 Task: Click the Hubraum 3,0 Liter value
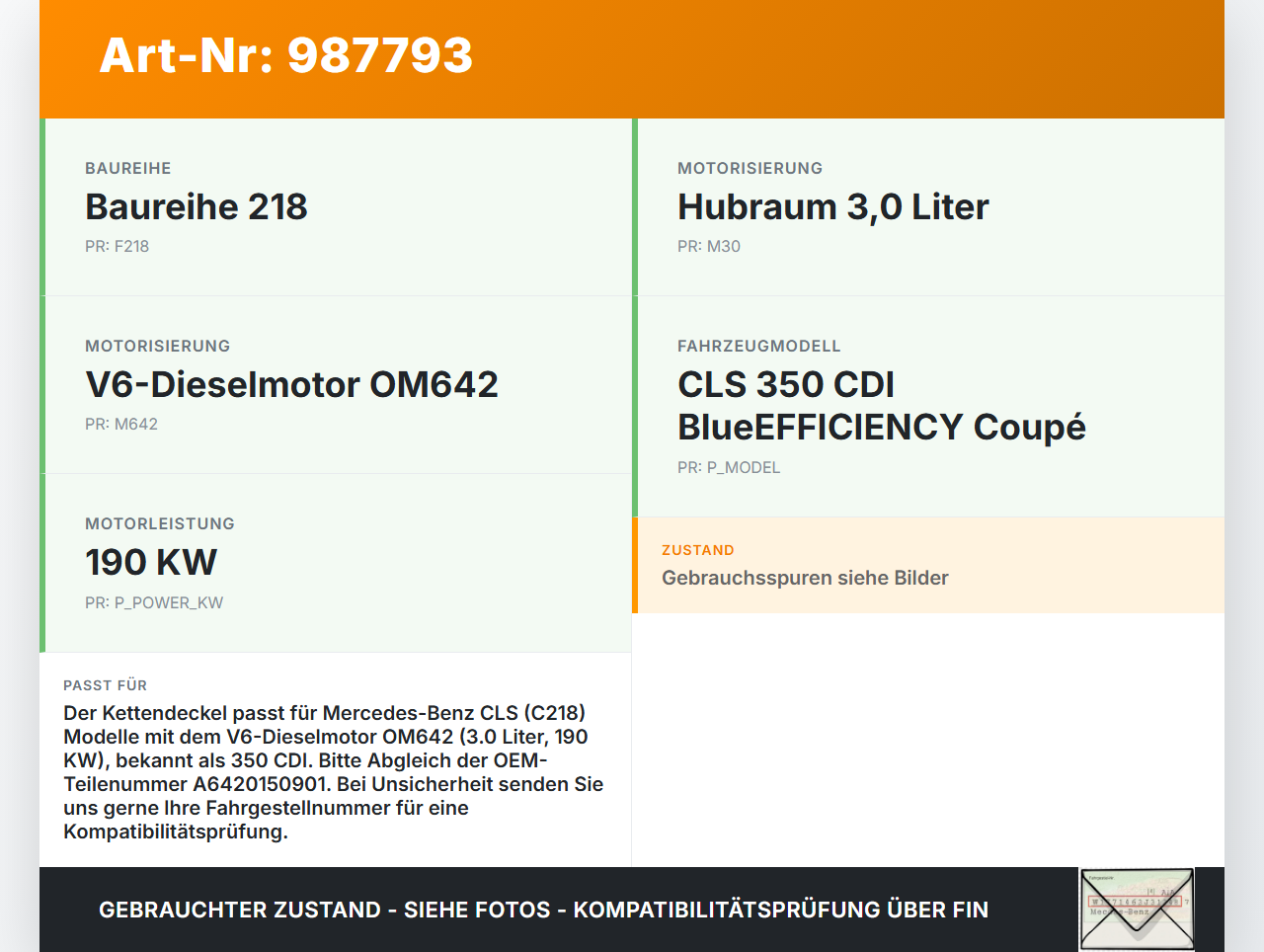[x=833, y=206]
